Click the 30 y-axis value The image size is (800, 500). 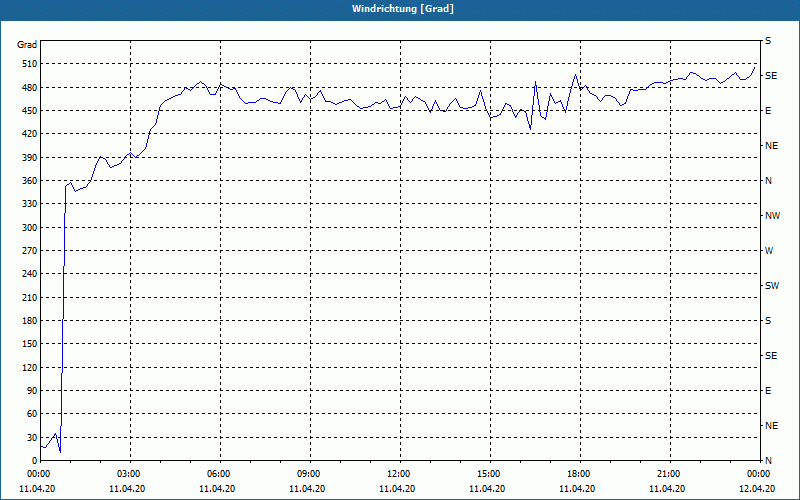(32, 437)
